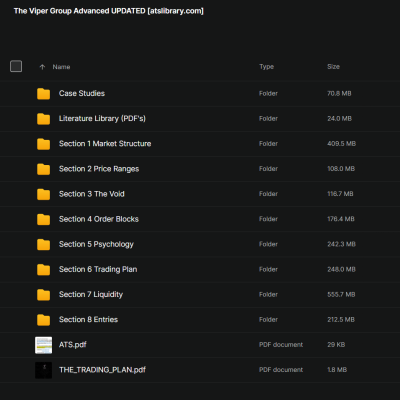Click the 'Section 2 Price Ranges' name
Viewport: 400px width, 400px height.
[x=99, y=169]
